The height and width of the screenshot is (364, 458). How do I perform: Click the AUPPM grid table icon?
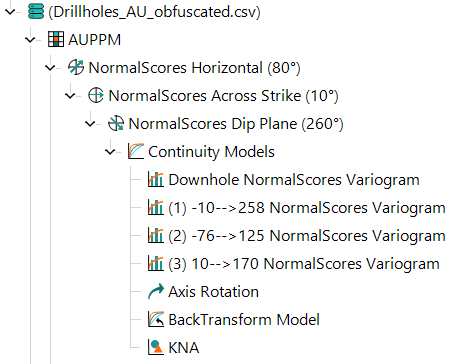tap(56, 39)
